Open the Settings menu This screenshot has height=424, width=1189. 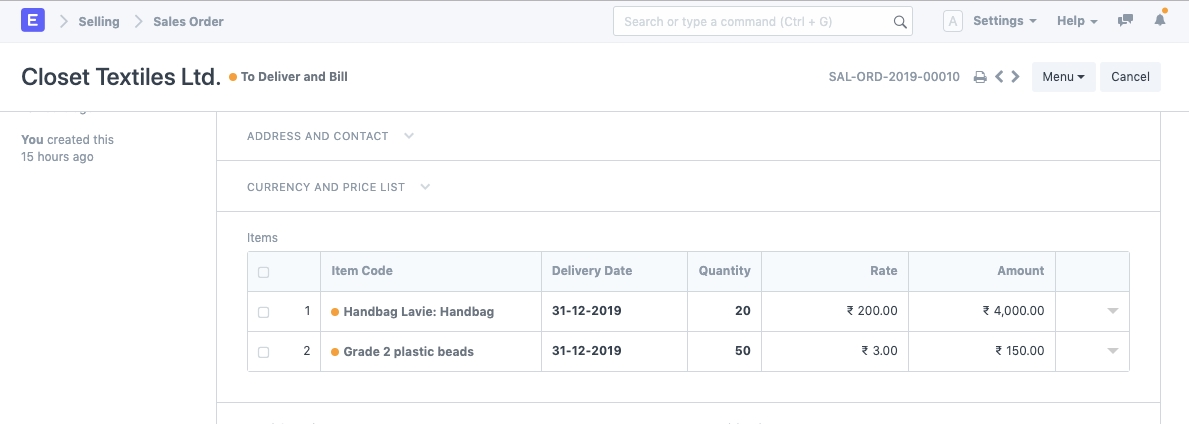(x=1004, y=21)
